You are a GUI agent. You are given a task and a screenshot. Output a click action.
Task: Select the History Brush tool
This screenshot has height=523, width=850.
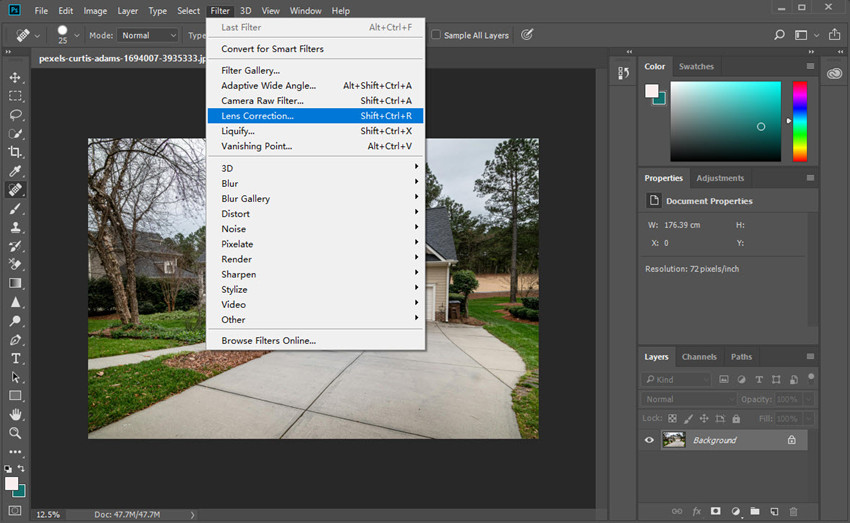[x=15, y=246]
